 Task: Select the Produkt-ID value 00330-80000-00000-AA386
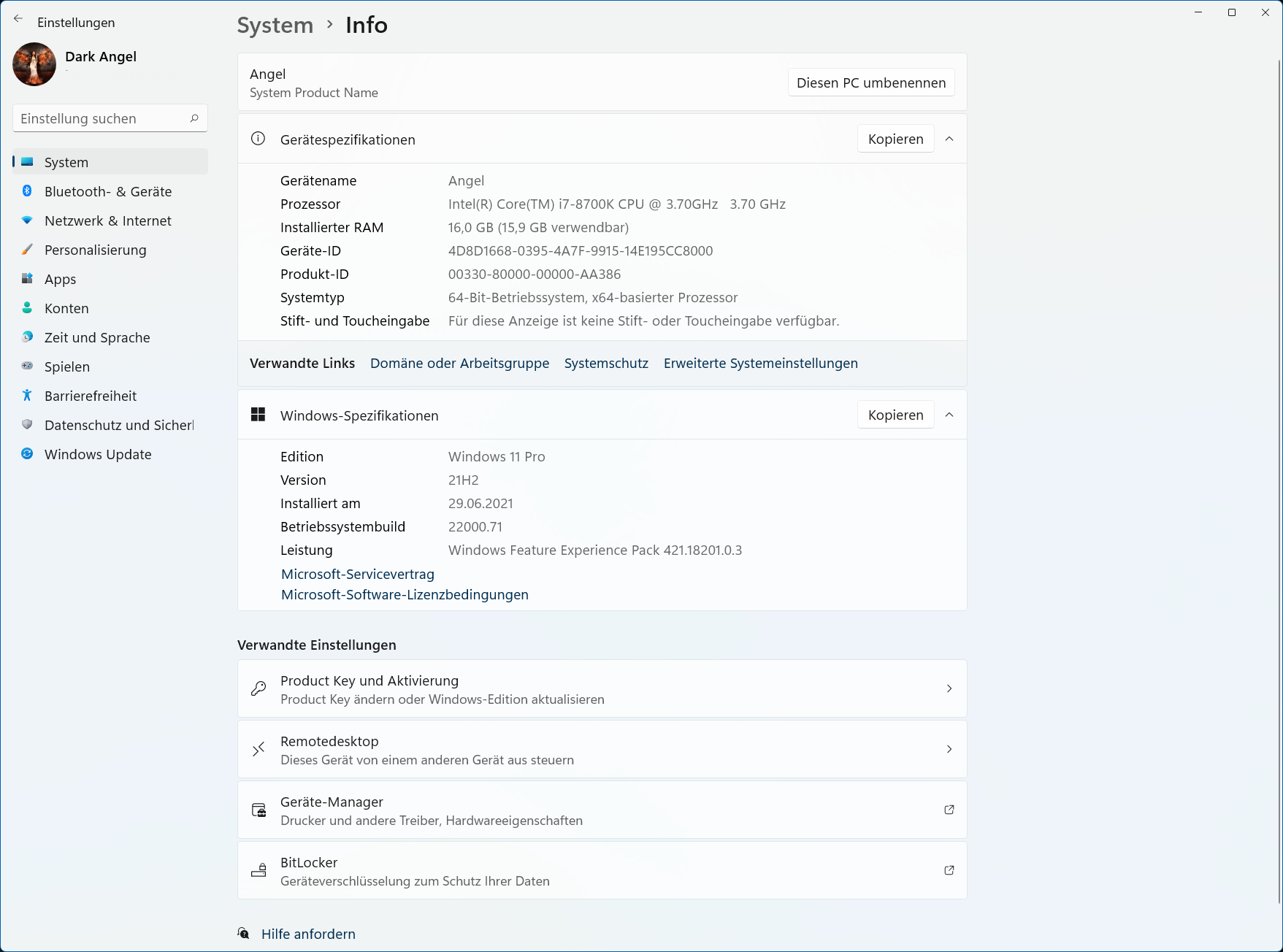(535, 275)
